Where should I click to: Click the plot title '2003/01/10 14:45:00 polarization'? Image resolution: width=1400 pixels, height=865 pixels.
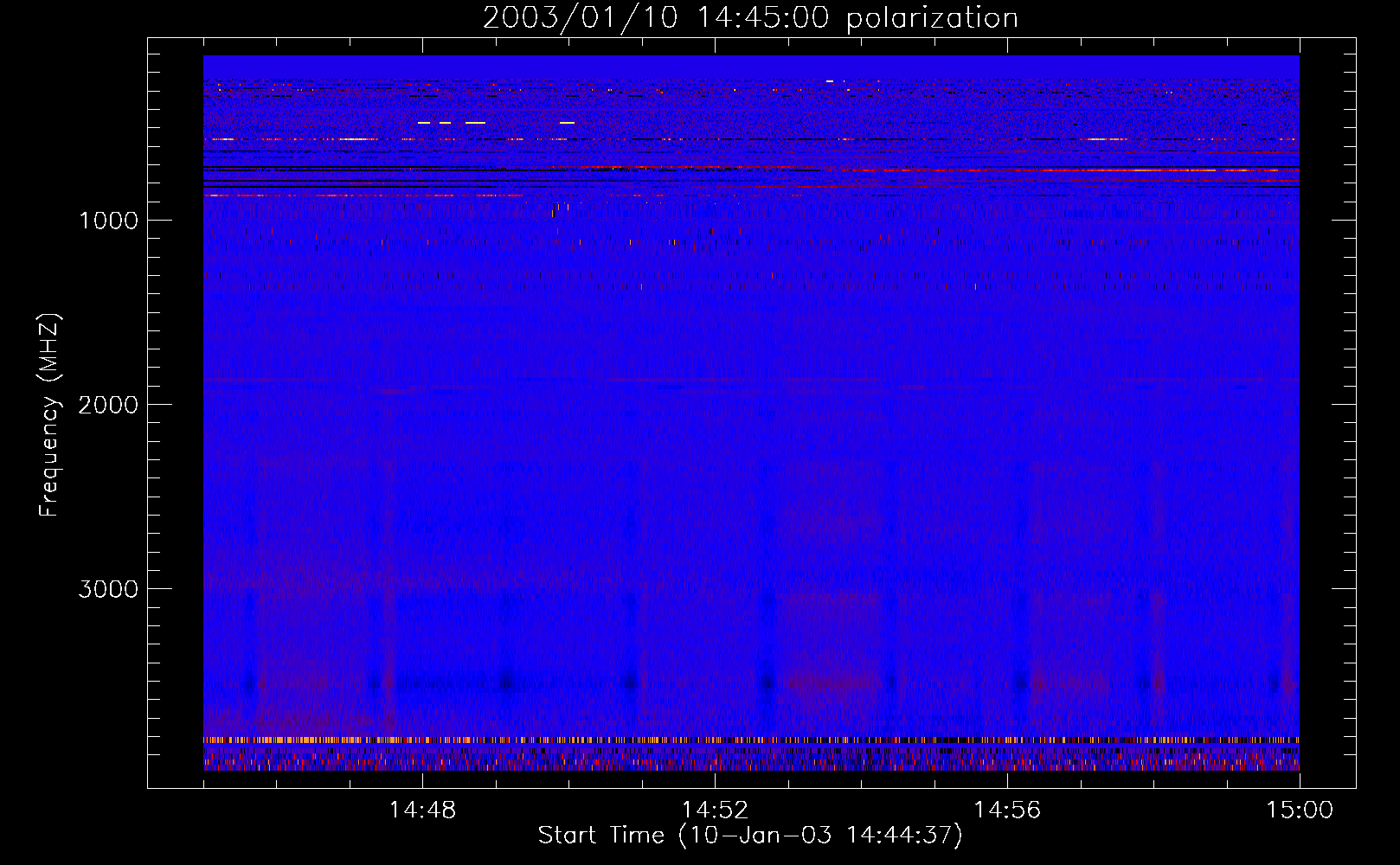pos(750,18)
